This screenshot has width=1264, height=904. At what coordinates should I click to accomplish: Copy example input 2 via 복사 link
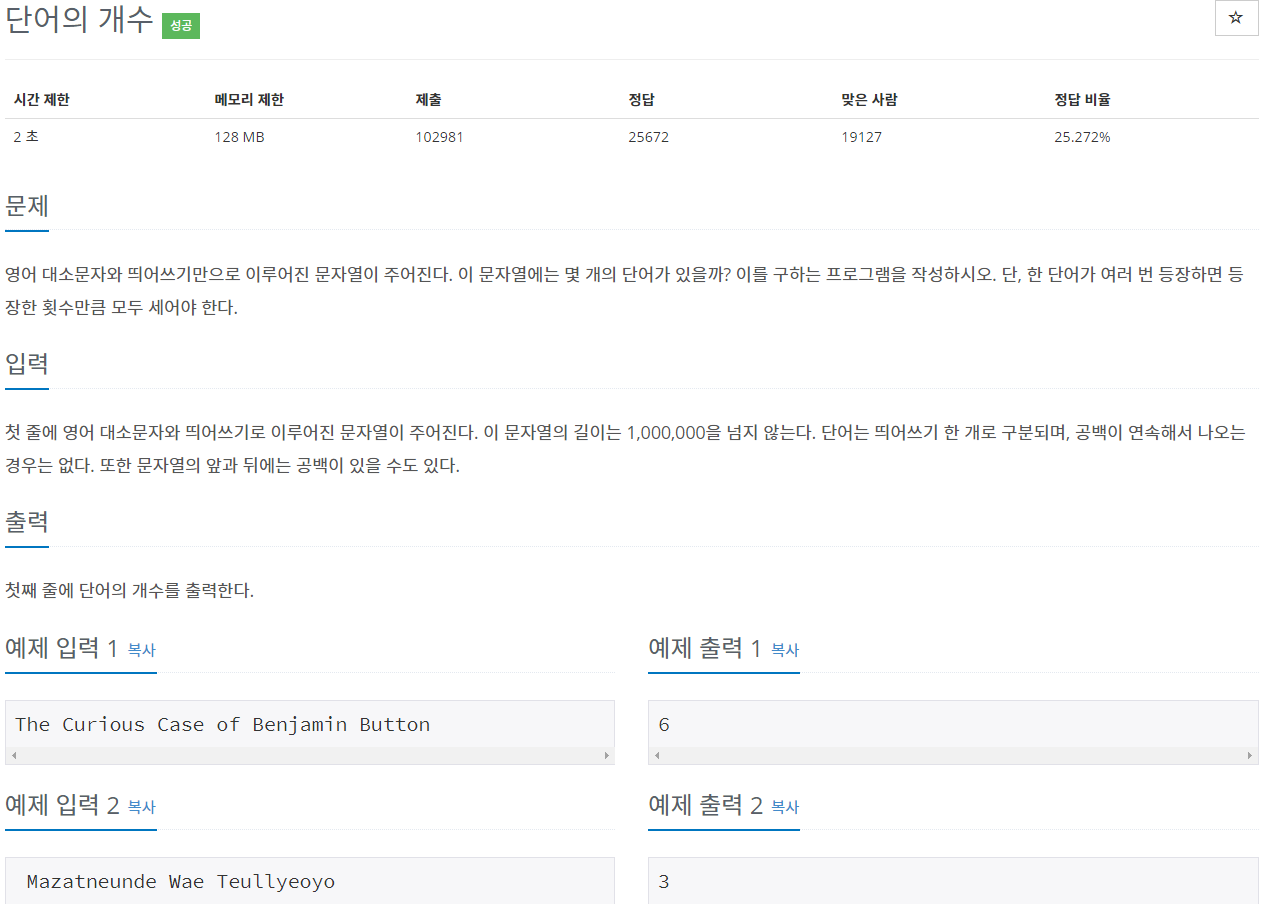pyautogui.click(x=142, y=807)
